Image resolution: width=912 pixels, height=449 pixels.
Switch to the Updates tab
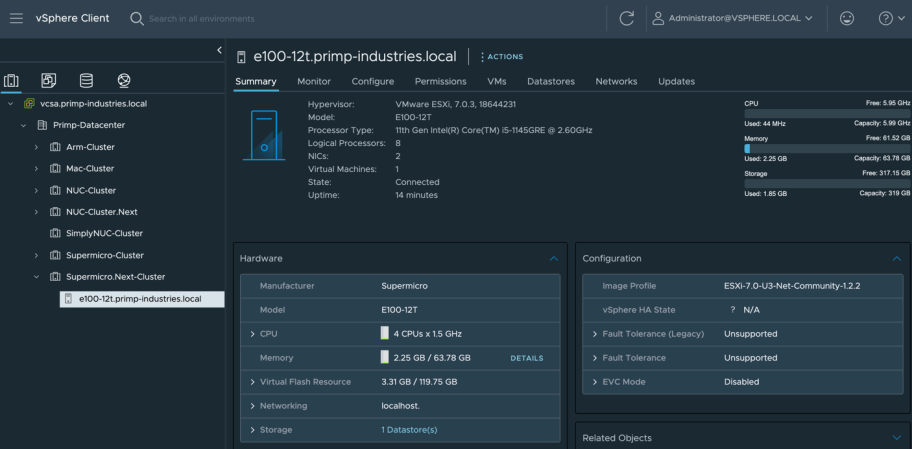pyautogui.click(x=676, y=81)
